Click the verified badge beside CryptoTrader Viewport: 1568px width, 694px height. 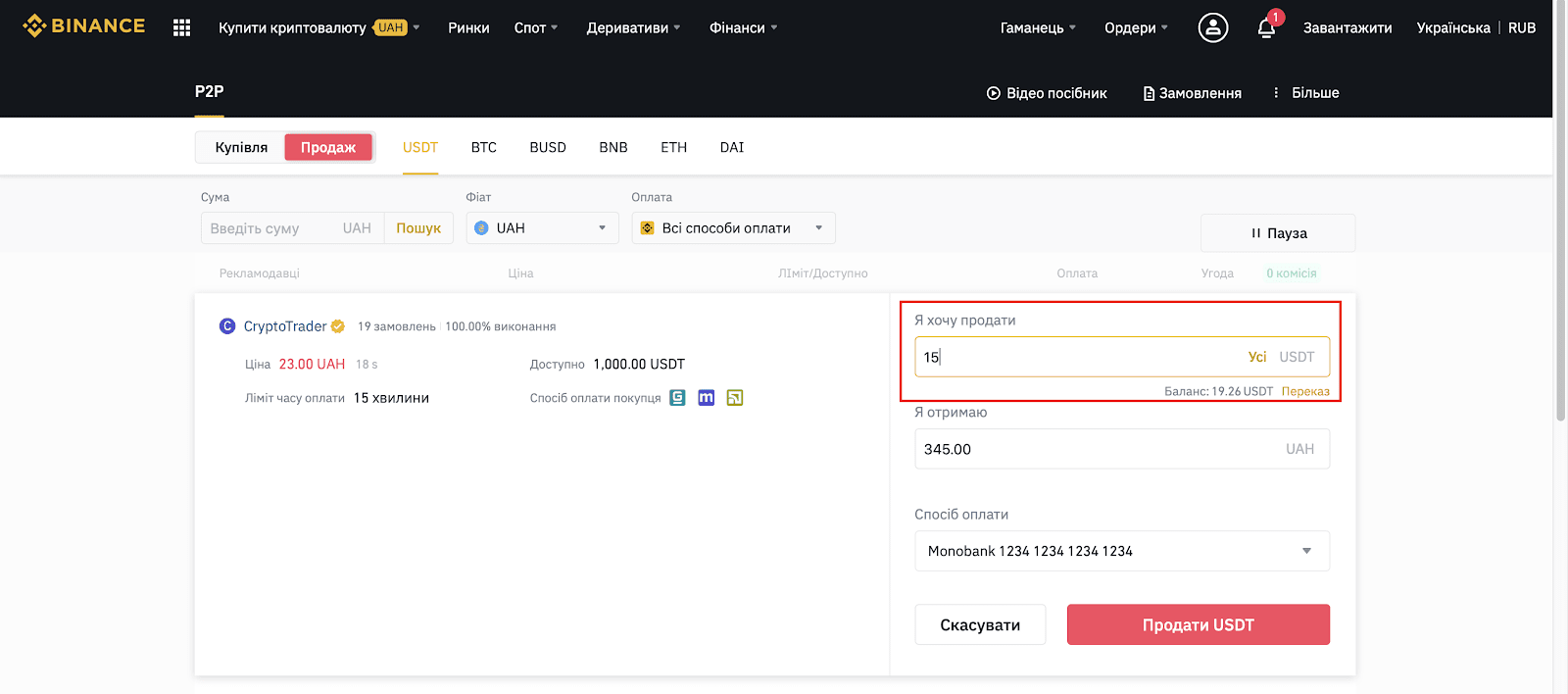pyautogui.click(x=338, y=326)
